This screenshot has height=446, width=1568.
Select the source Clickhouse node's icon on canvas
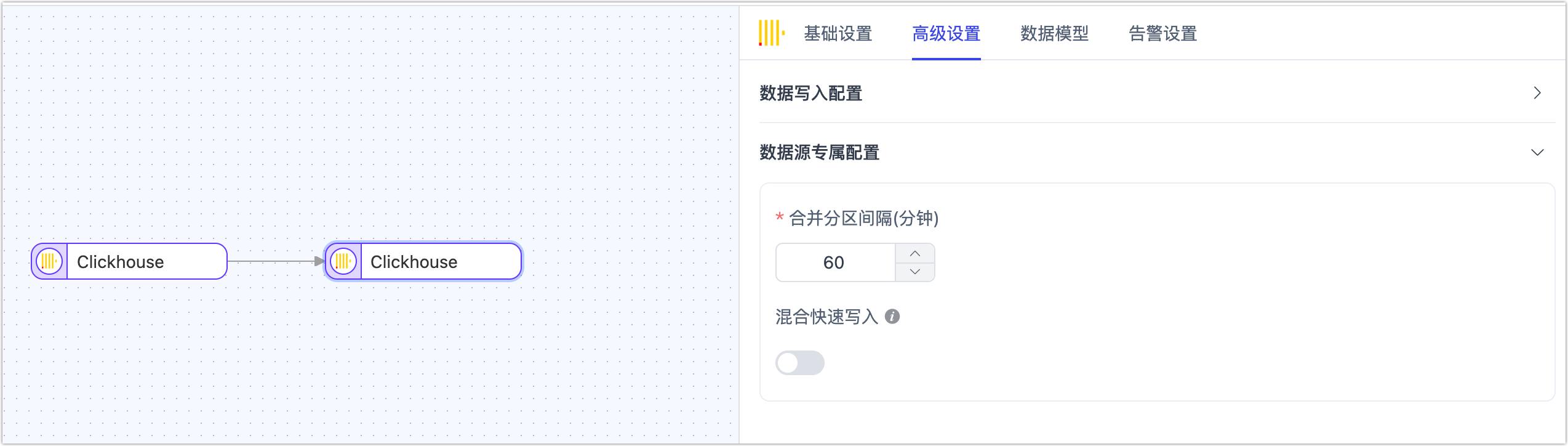click(x=50, y=261)
